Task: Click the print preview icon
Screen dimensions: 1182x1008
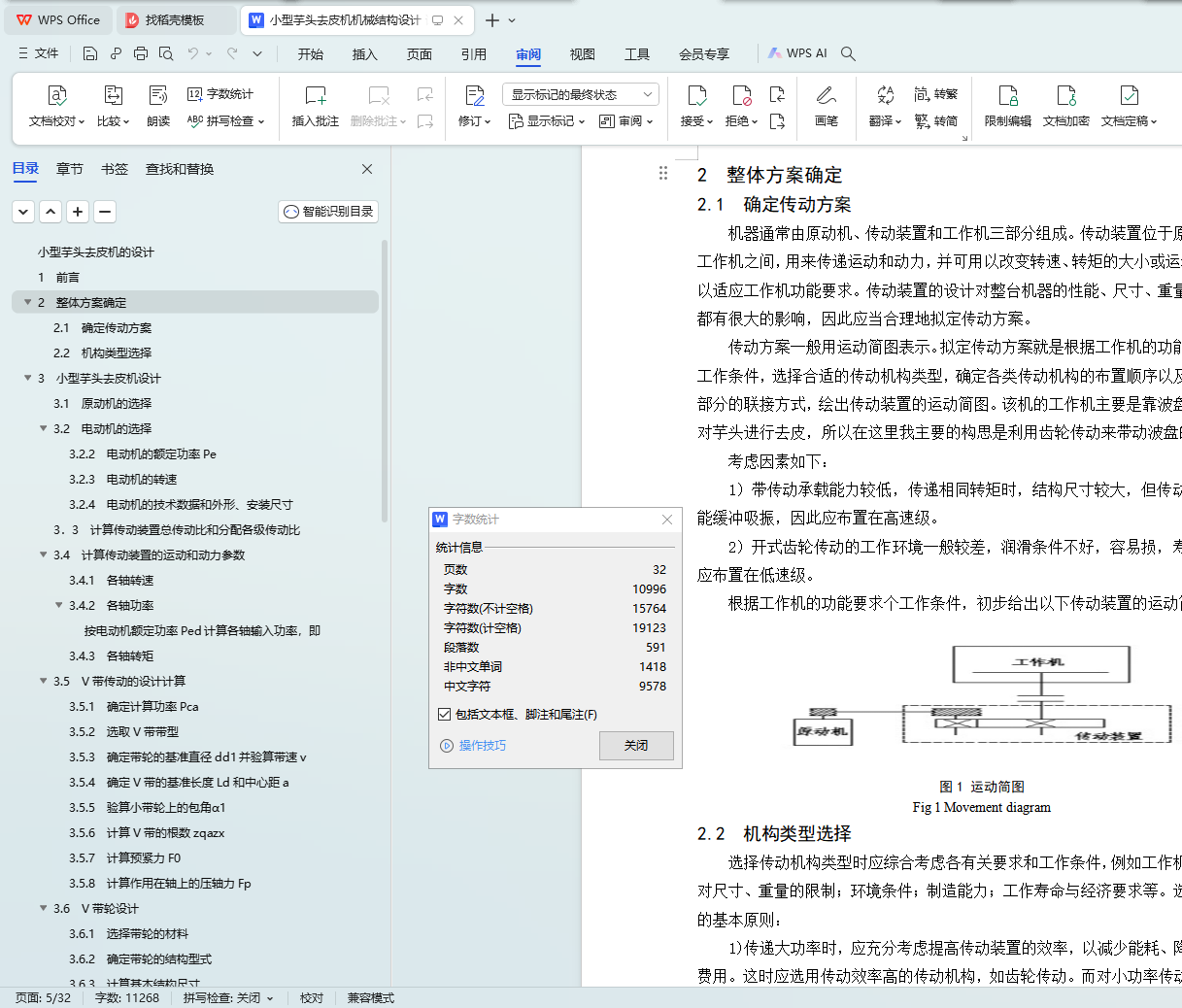Action: pyautogui.click(x=166, y=53)
